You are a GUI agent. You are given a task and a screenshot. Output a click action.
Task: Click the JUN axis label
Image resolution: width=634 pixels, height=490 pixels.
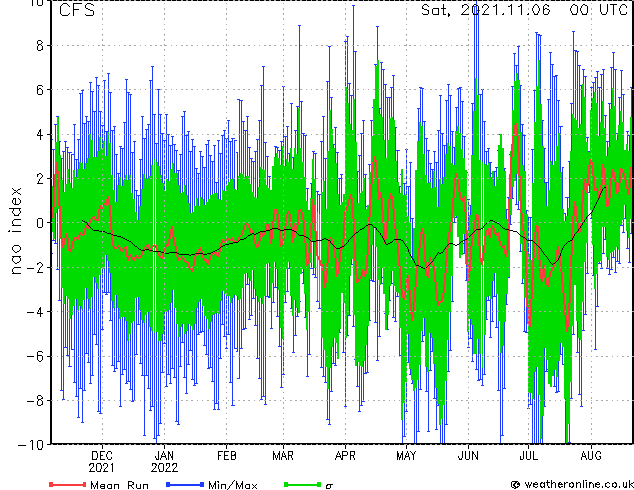[x=468, y=456]
